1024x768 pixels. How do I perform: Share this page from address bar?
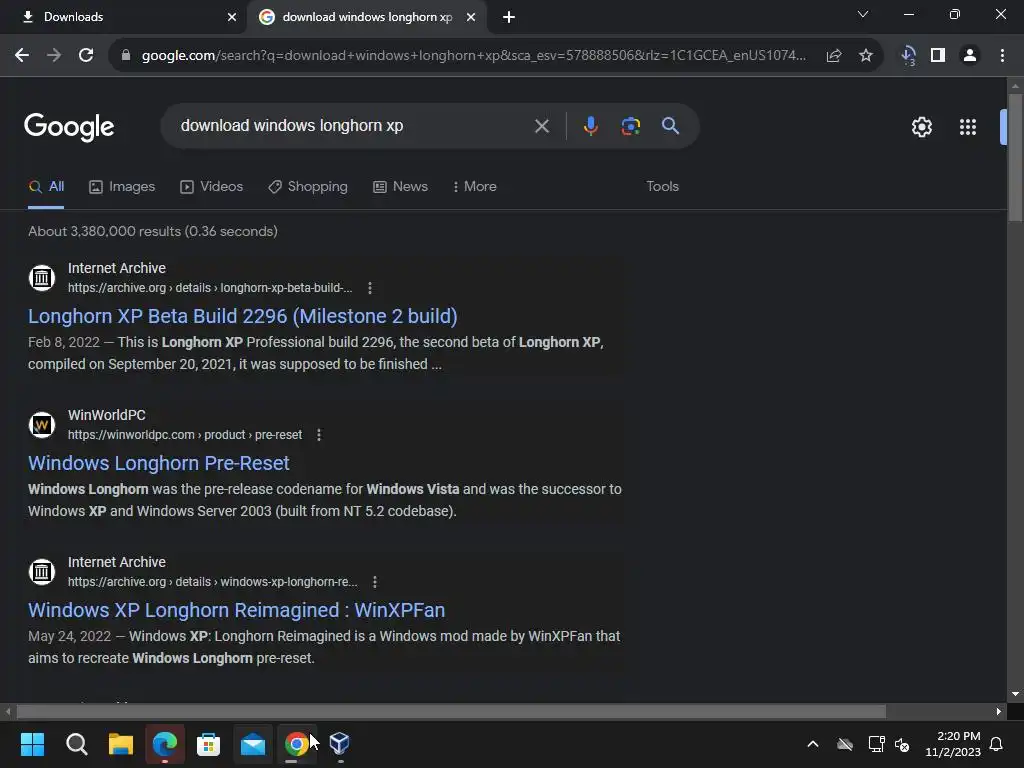click(833, 56)
